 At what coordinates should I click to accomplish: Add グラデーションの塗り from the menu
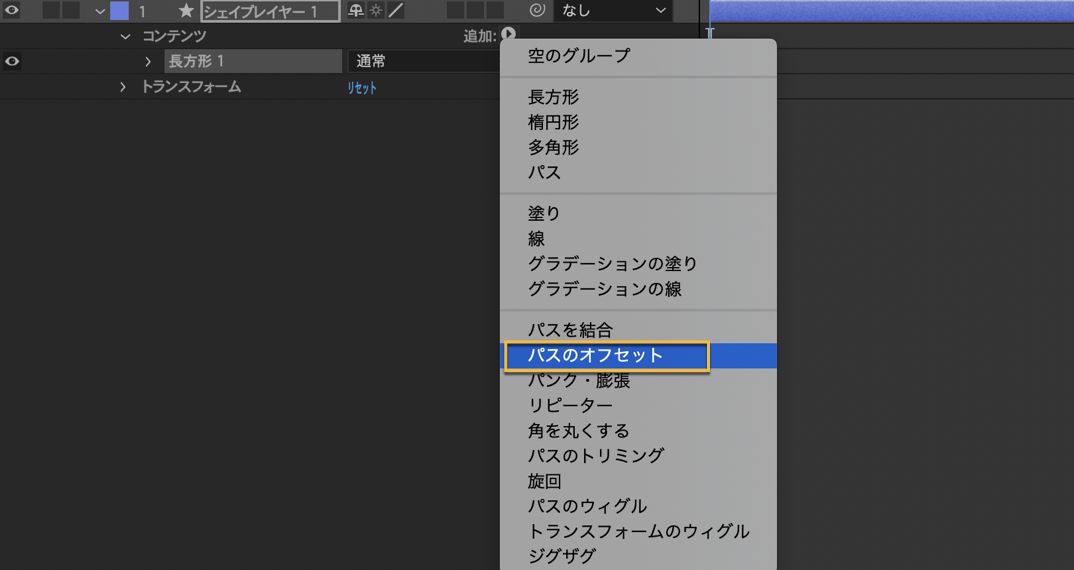click(638, 264)
